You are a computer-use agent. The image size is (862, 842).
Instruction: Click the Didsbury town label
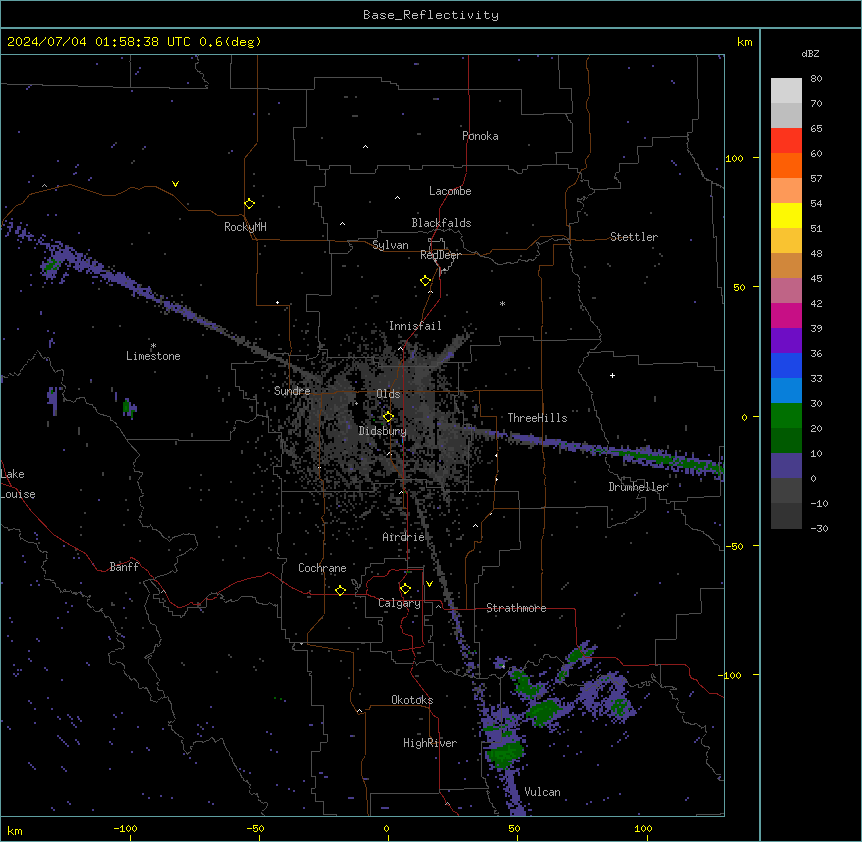point(383,431)
